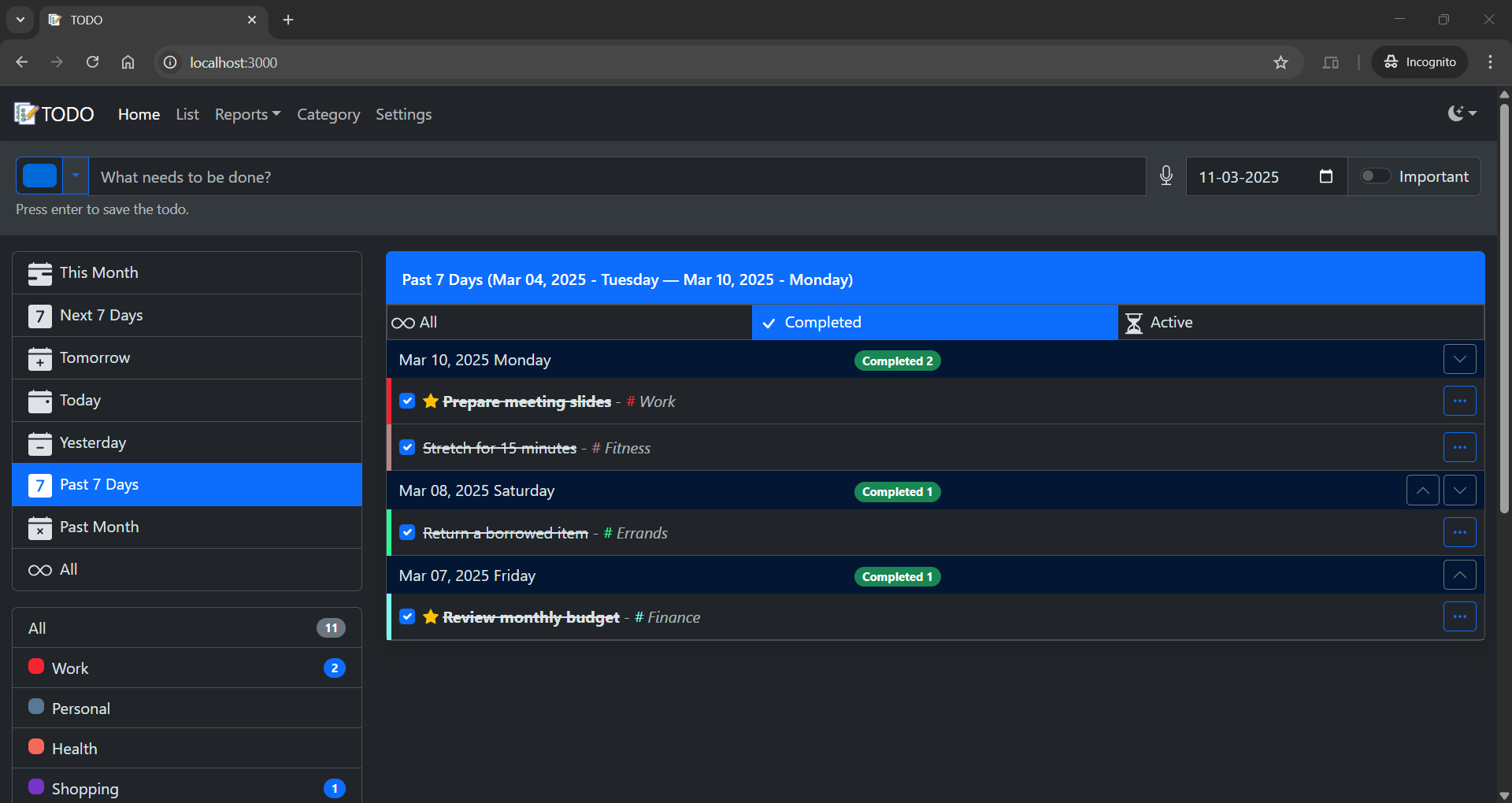
Task: Switch to the Completed tab
Action: coord(933,322)
